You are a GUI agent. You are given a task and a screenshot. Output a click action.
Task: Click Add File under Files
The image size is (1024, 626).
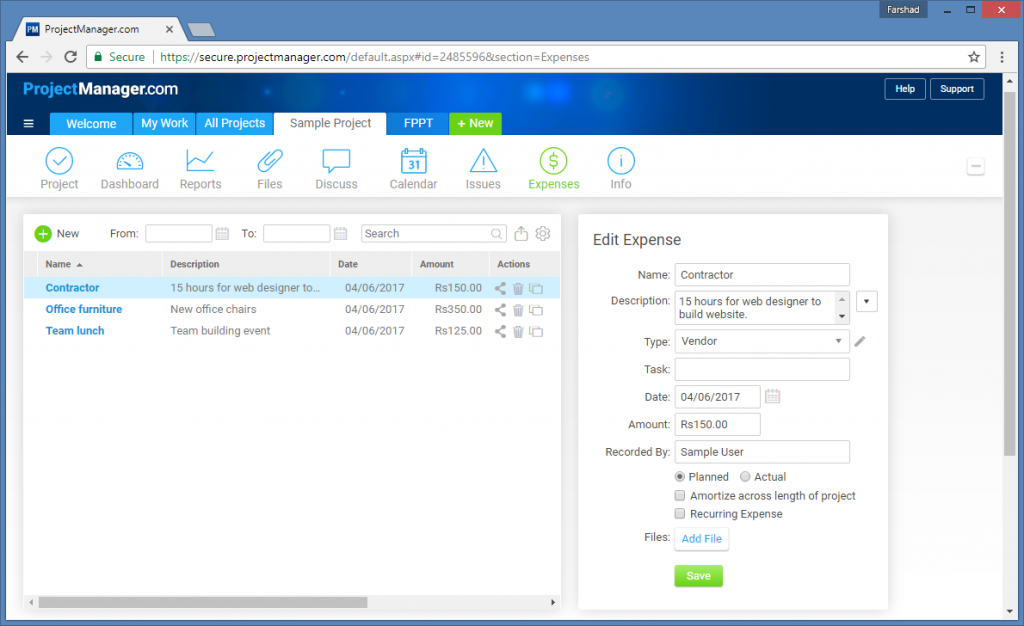[x=701, y=538]
